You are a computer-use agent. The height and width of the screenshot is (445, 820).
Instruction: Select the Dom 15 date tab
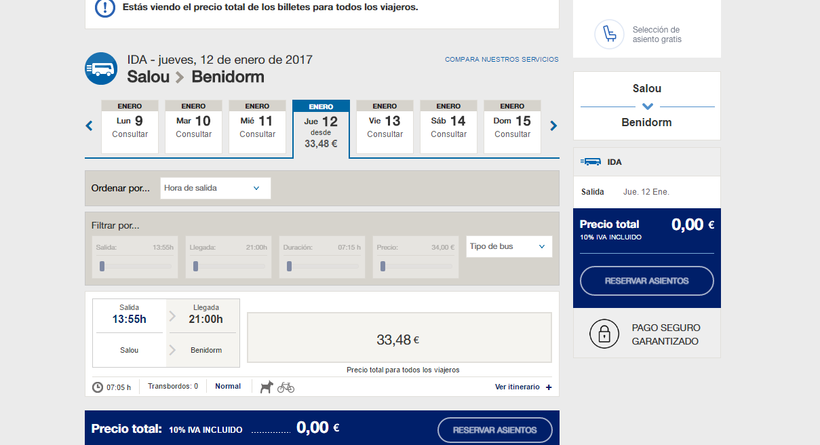(x=512, y=126)
